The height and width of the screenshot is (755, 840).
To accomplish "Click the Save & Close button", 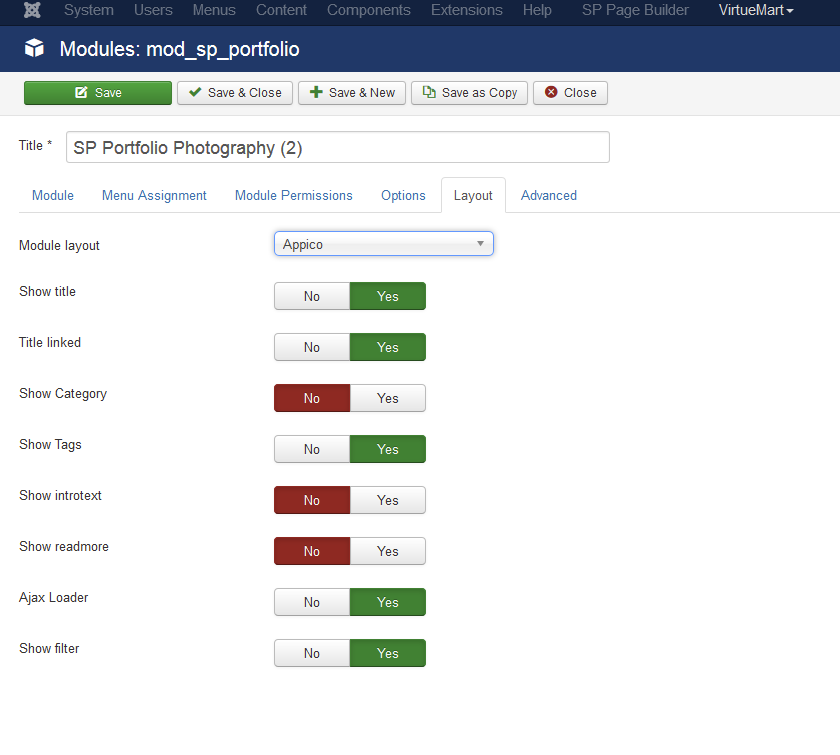I will (x=236, y=93).
